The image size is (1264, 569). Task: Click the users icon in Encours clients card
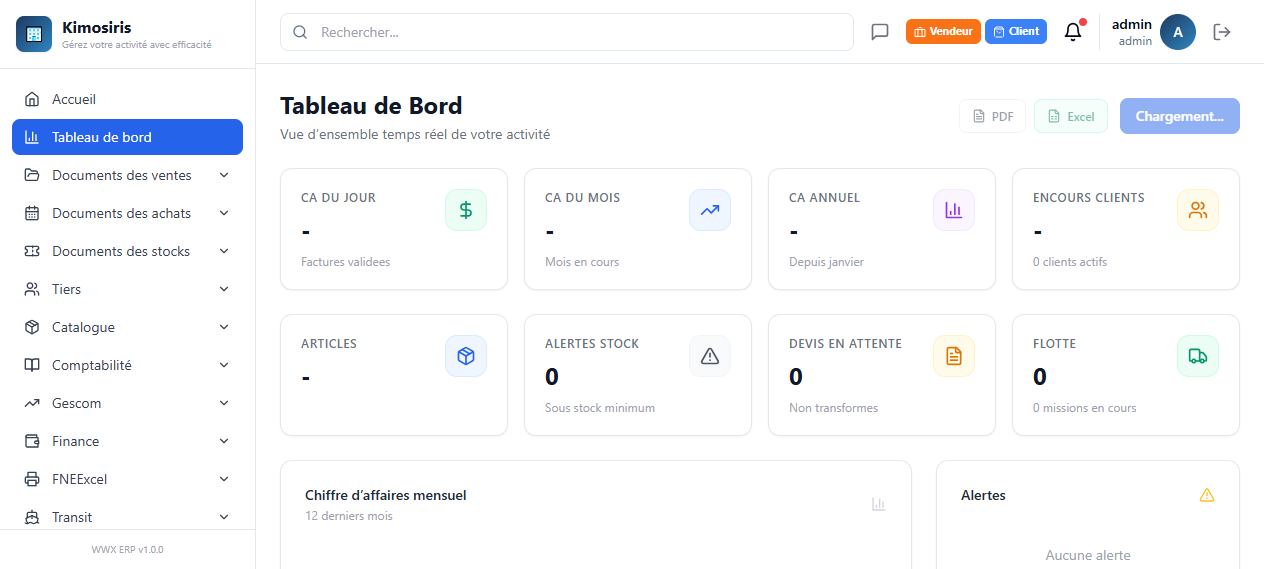click(x=1198, y=210)
